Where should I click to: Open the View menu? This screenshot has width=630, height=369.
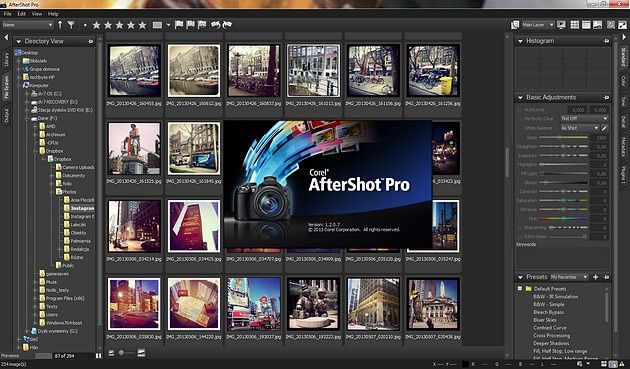[x=37, y=14]
